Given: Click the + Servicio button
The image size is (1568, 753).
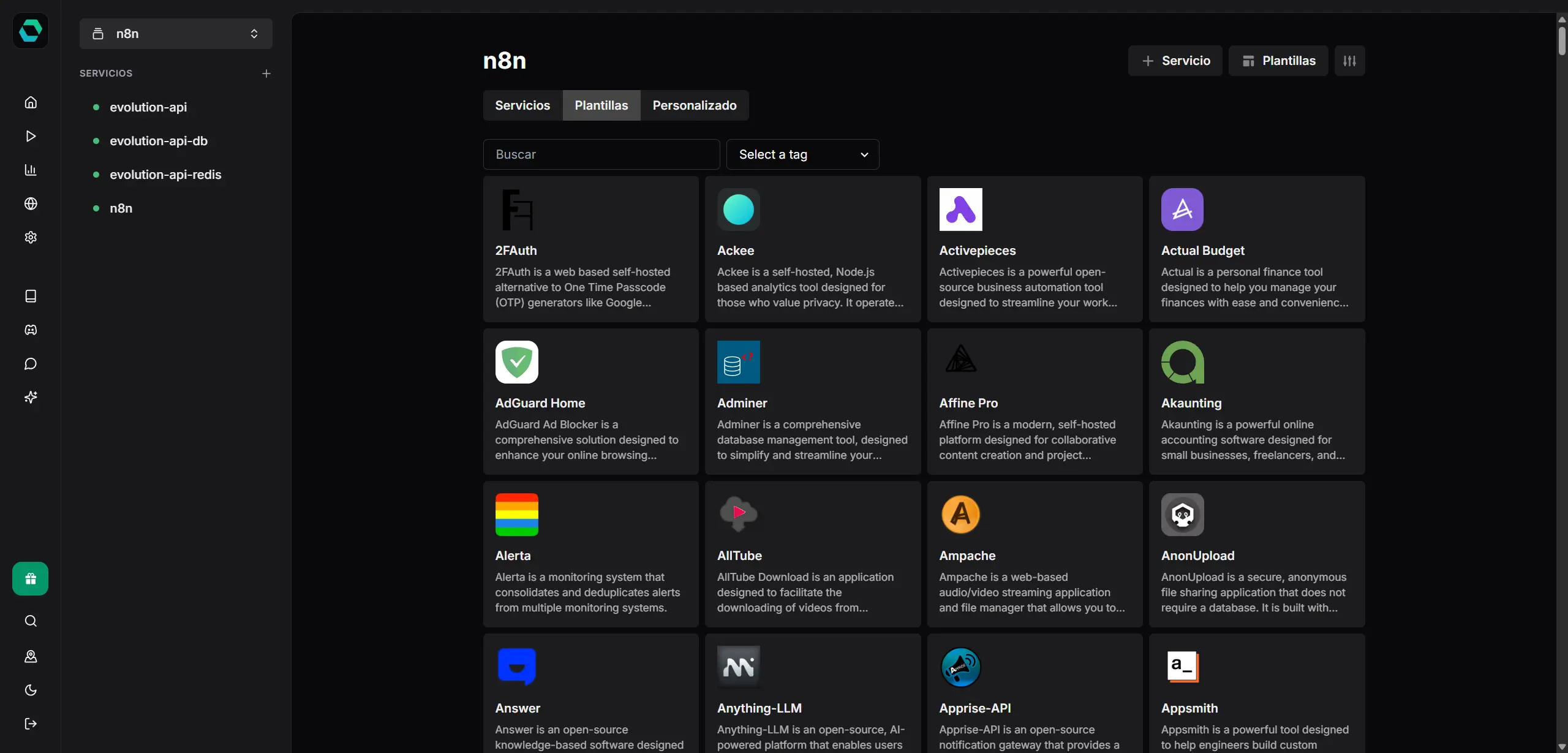Looking at the screenshot, I should 1175,61.
